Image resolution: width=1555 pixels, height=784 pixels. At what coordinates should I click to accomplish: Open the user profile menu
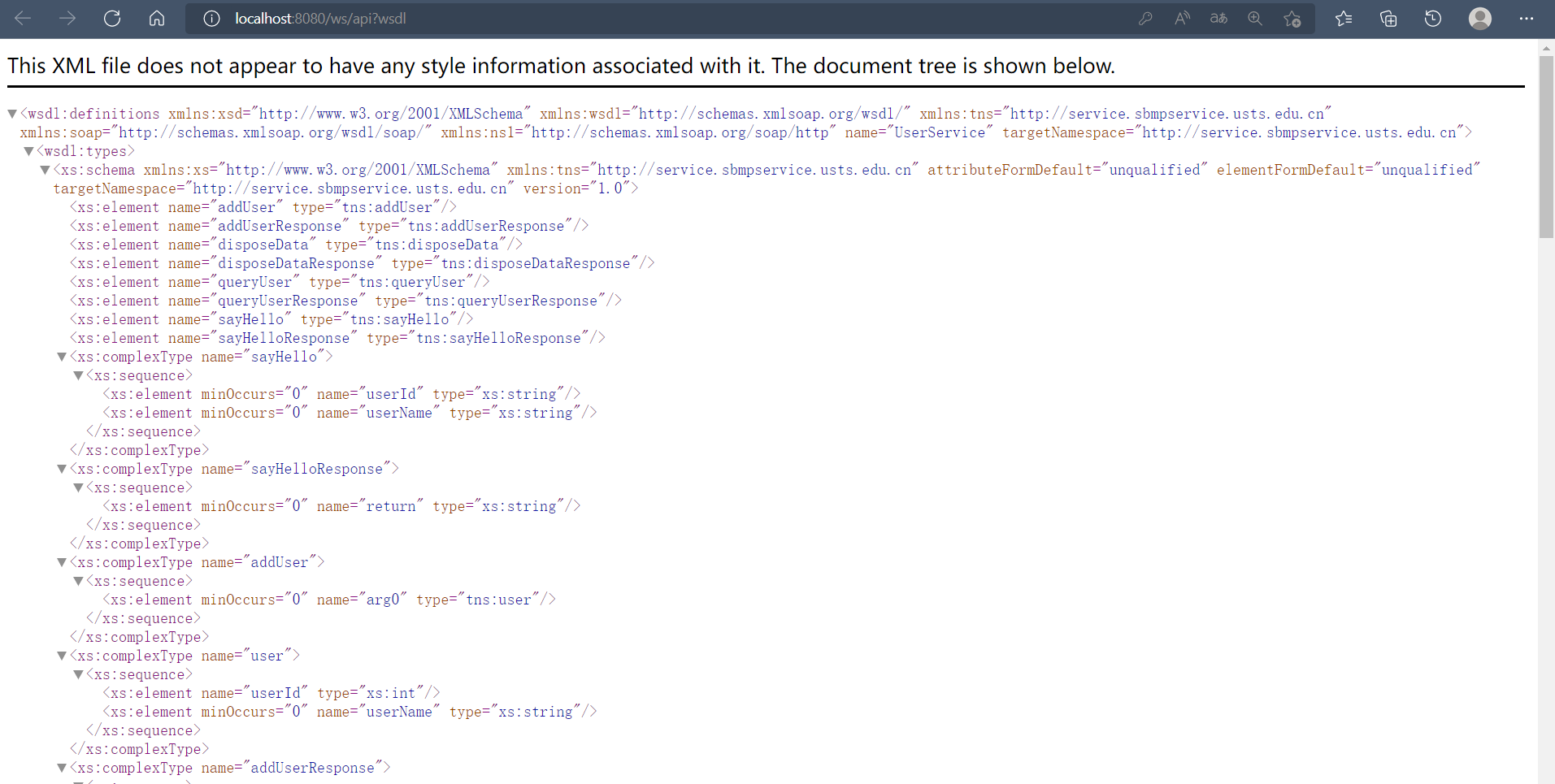[x=1480, y=18]
